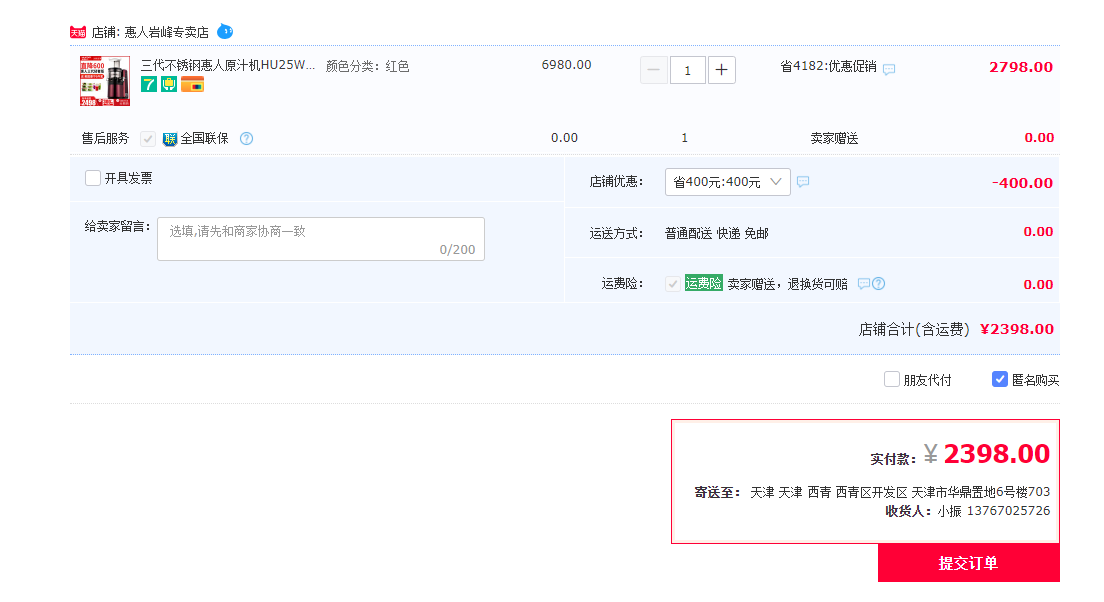Click the discounted price 2798.00
This screenshot has width=1104, height=602.
click(x=1021, y=67)
